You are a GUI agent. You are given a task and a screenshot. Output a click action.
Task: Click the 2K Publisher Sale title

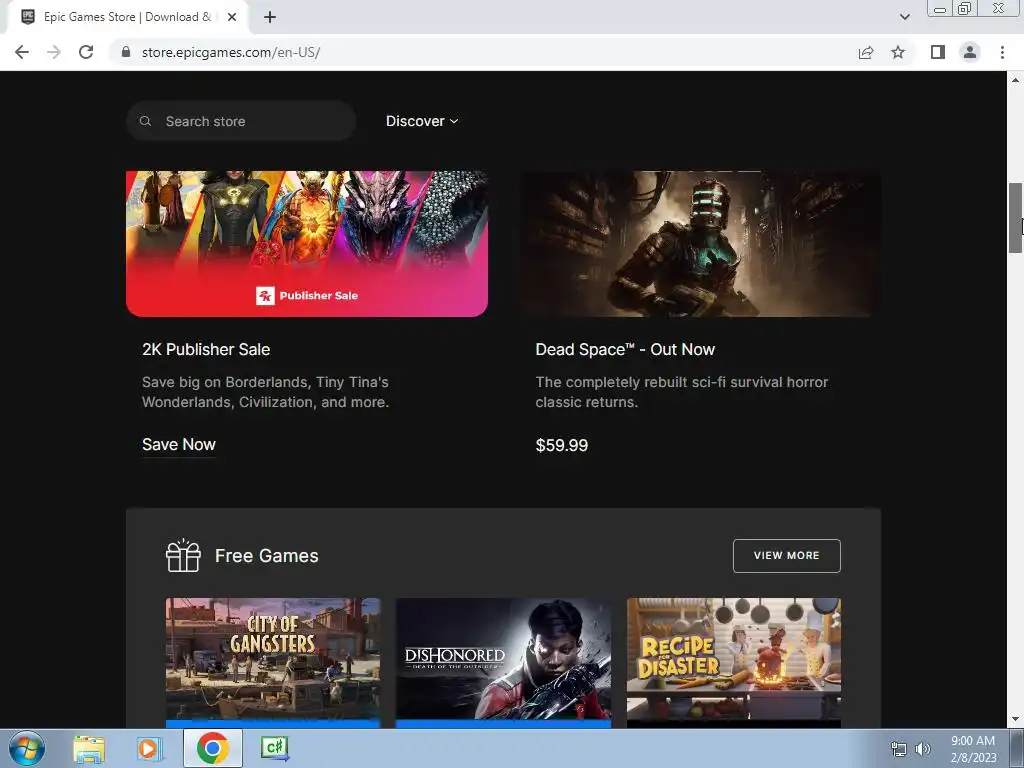[206, 349]
